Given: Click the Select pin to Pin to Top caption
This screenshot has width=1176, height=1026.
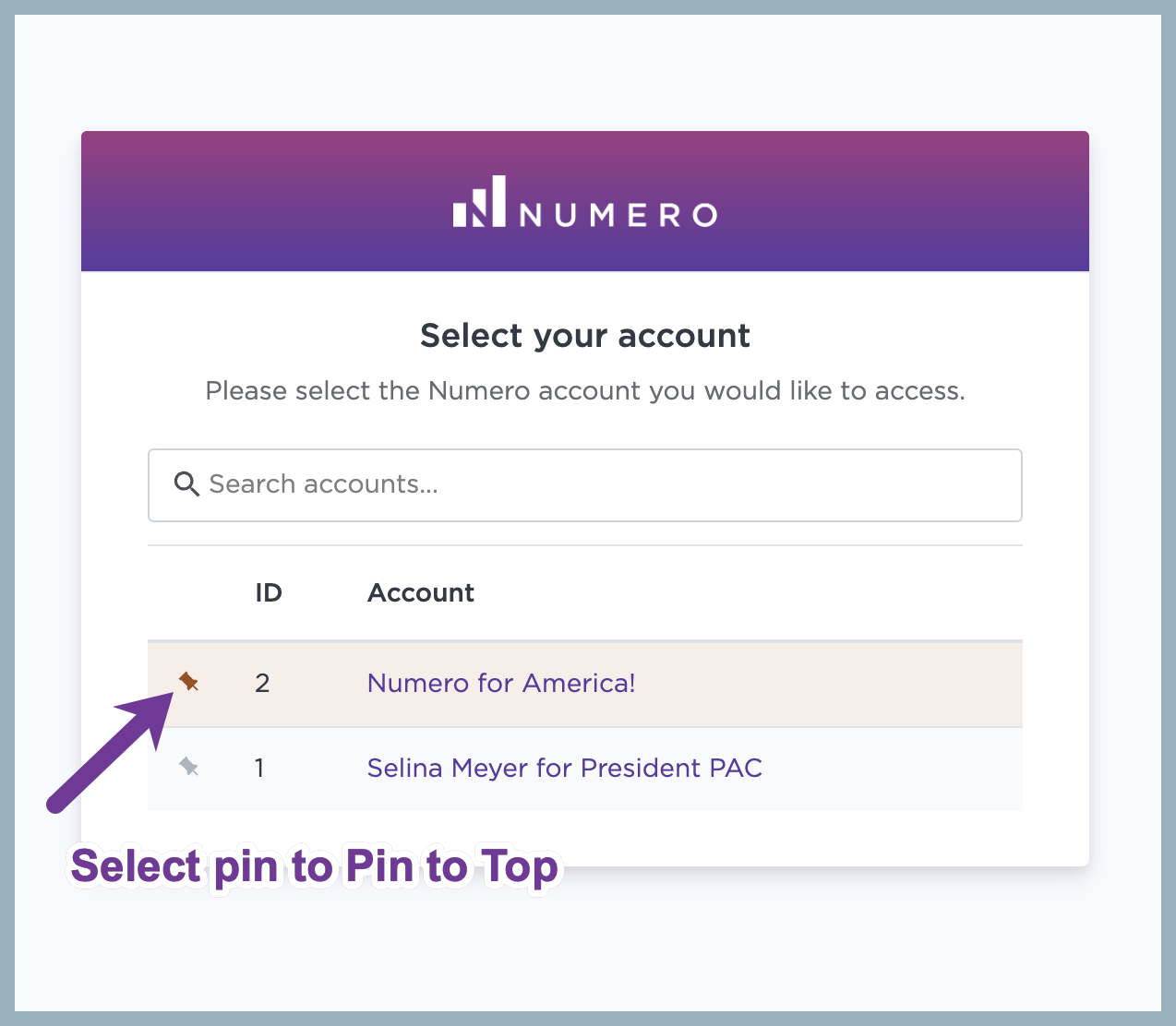Looking at the screenshot, I should pos(315,866).
